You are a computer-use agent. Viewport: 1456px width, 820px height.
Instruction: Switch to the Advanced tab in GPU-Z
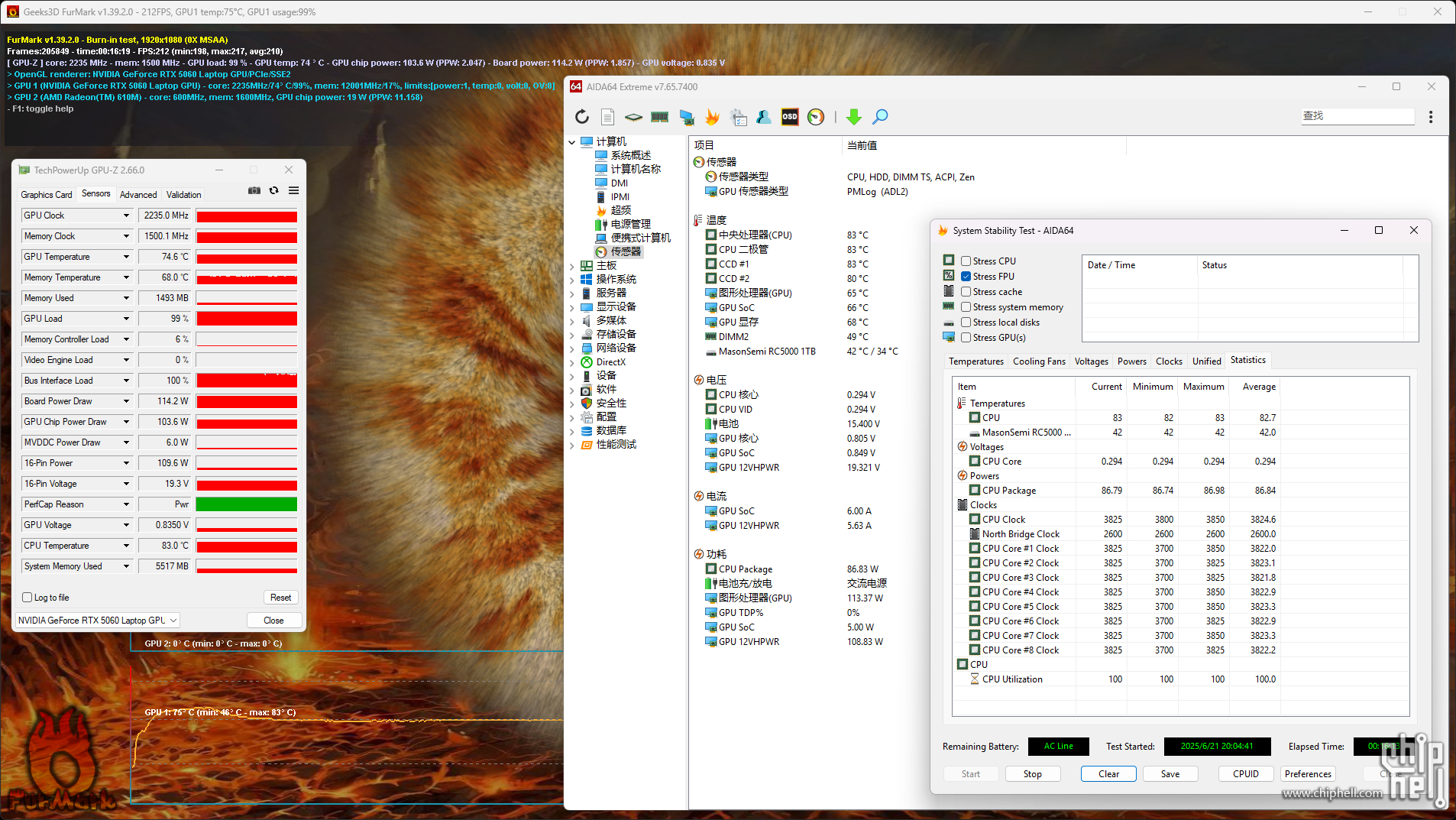point(138,195)
